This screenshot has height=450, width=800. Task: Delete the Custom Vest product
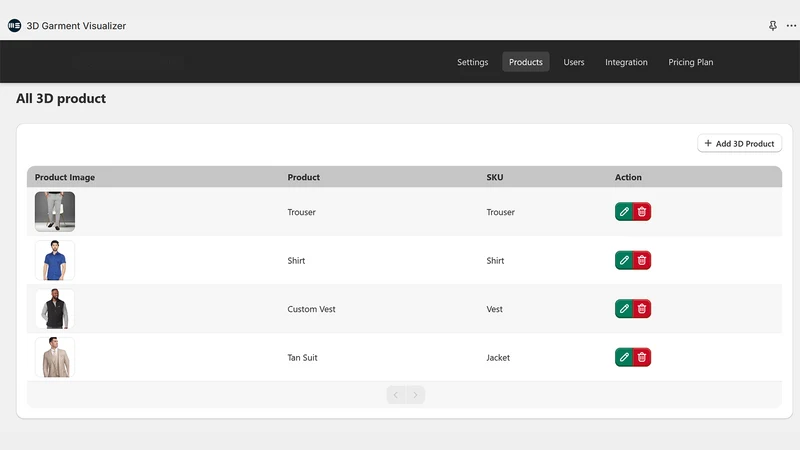(x=642, y=309)
